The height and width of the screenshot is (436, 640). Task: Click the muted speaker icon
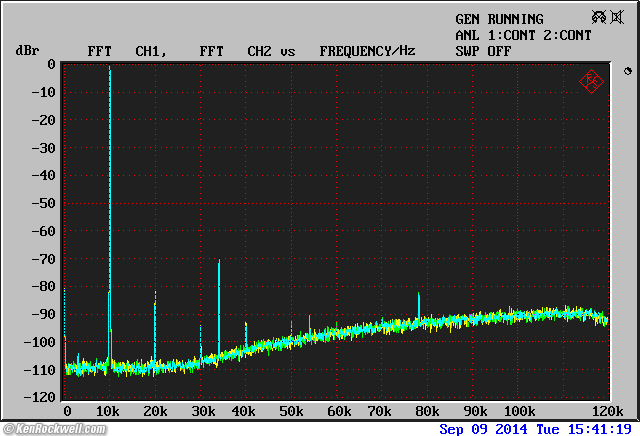click(617, 18)
